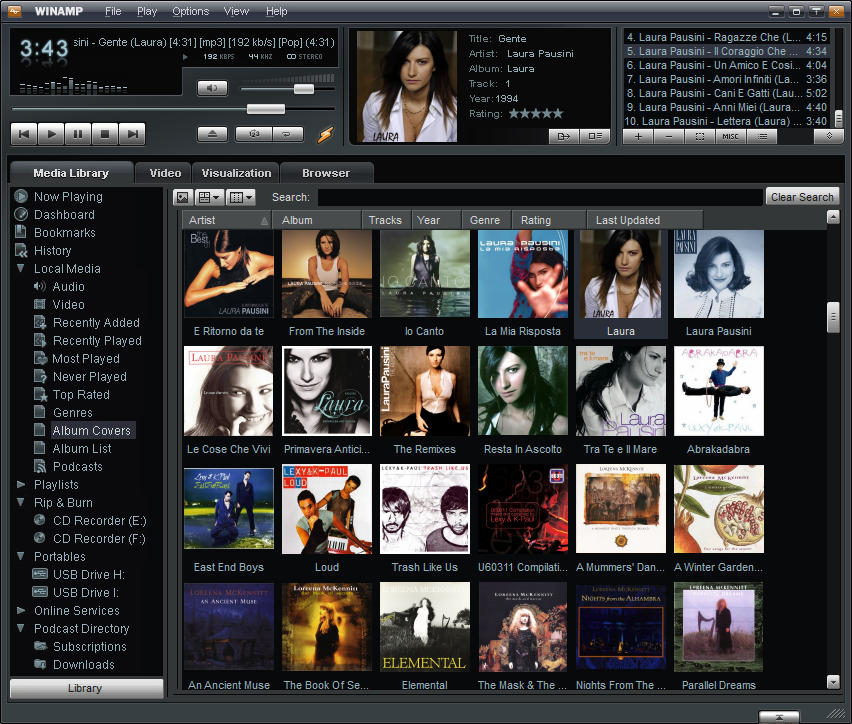The width and height of the screenshot is (852, 724).
Task: Open the View menu
Action: tap(236, 11)
